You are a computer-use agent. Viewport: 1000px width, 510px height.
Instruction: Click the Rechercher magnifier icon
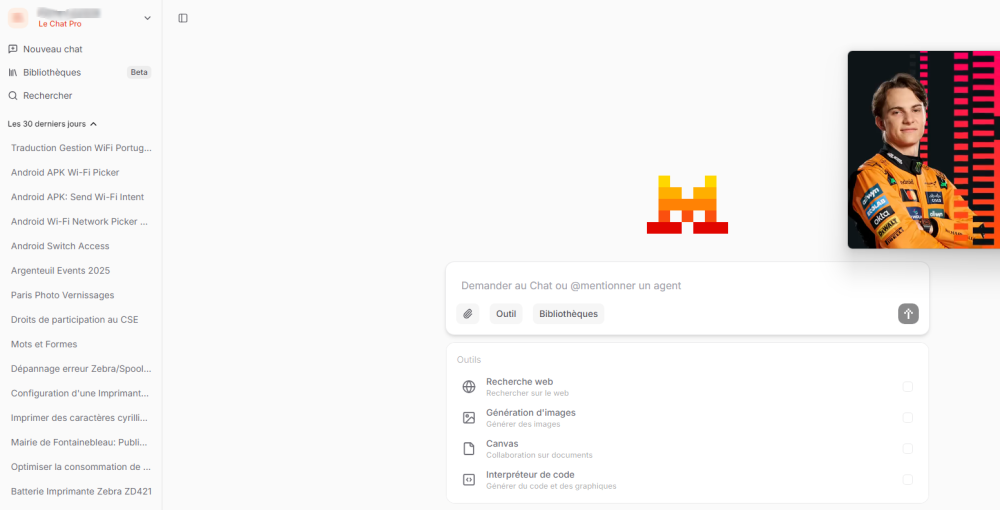(13, 96)
